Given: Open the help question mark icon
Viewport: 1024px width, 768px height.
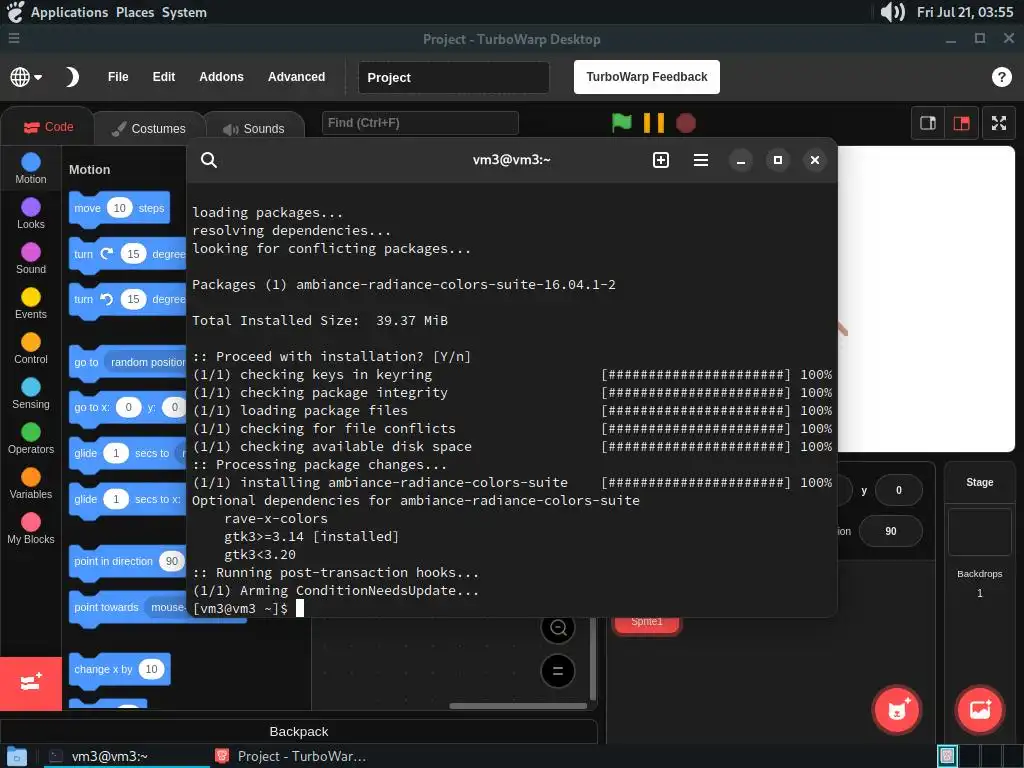Looking at the screenshot, I should coord(1001,77).
